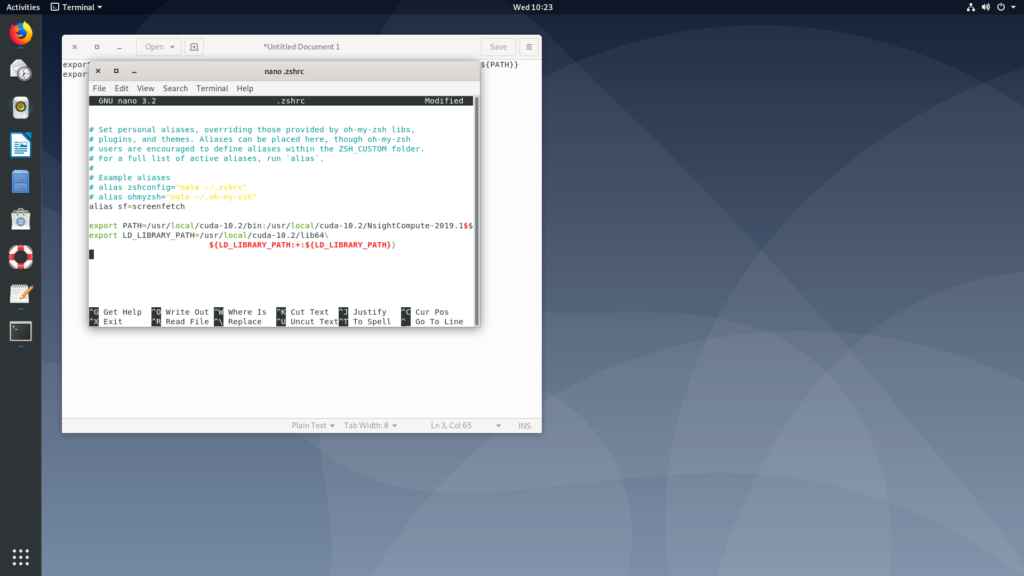Open the terminal Edit menu
The image size is (1024, 576).
click(121, 88)
